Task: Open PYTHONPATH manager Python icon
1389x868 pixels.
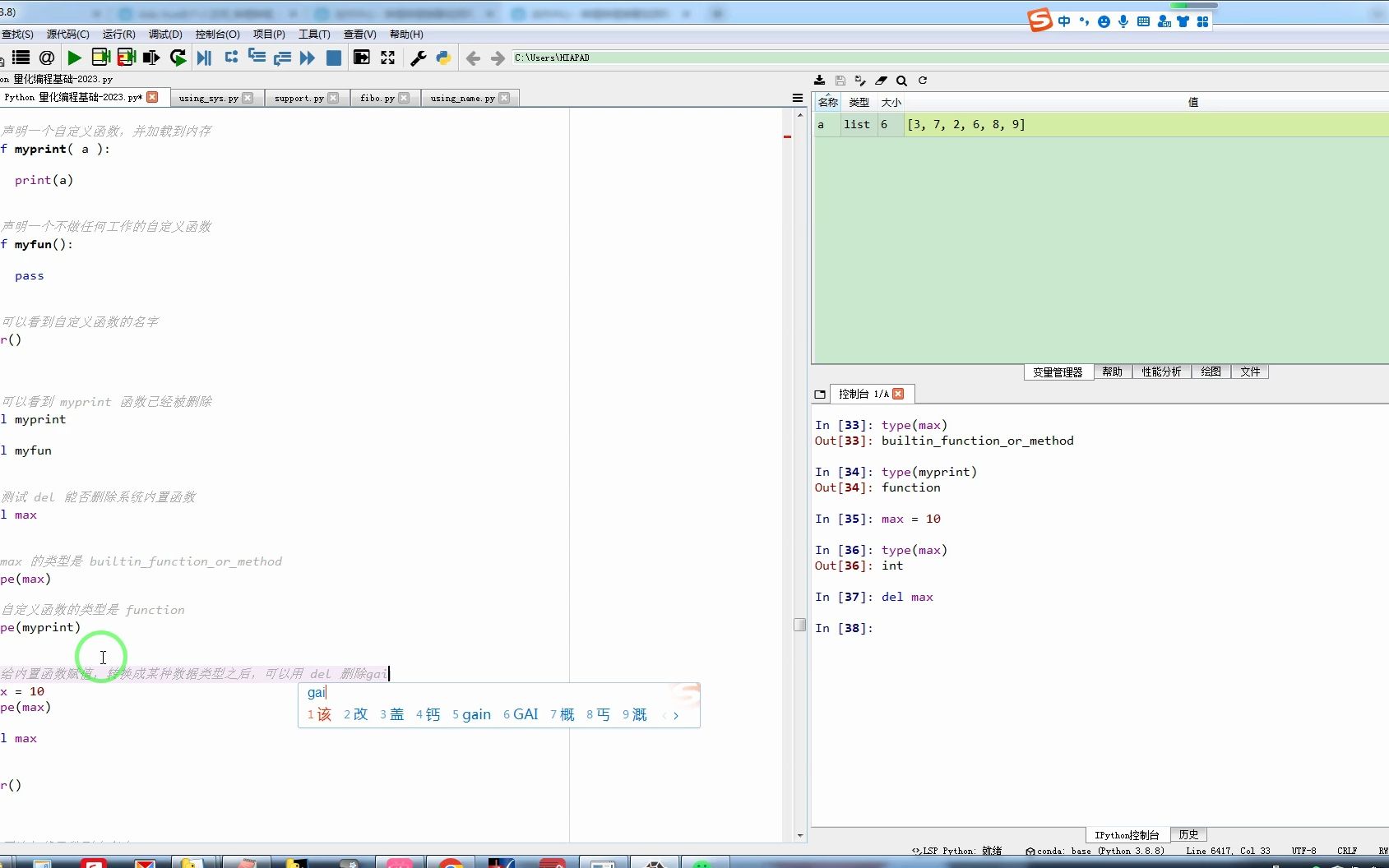Action: pos(443,58)
